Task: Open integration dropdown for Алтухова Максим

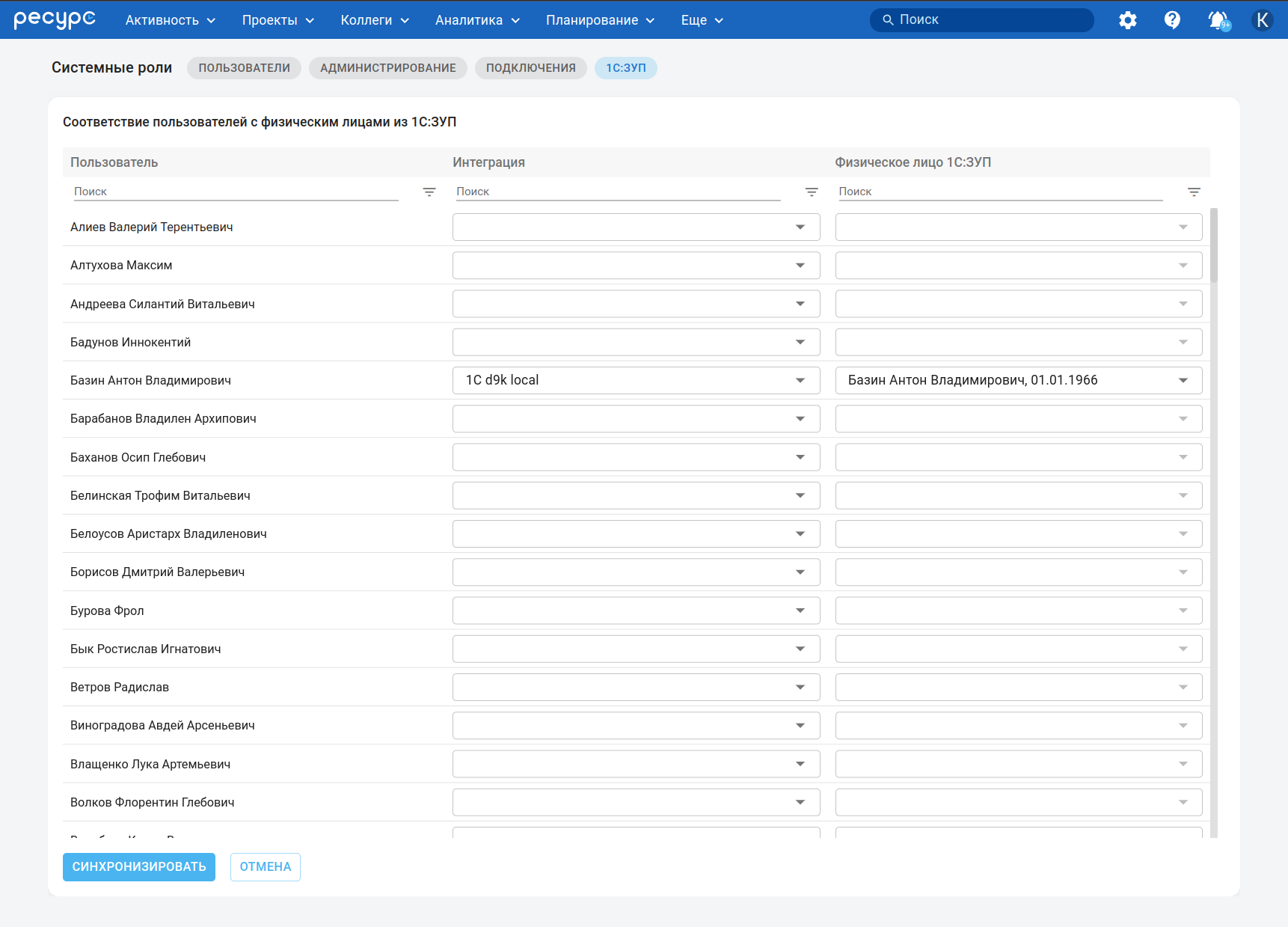Action: pos(636,266)
